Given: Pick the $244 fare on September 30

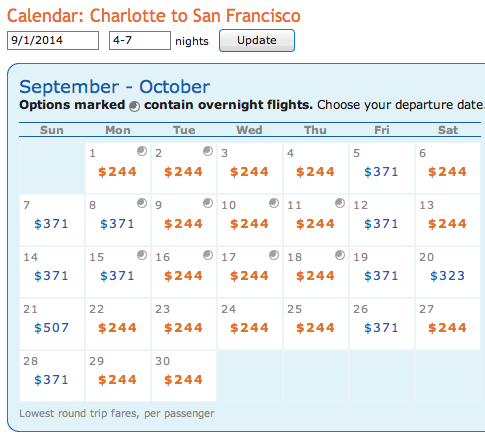Looking at the screenshot, I should point(183,380).
